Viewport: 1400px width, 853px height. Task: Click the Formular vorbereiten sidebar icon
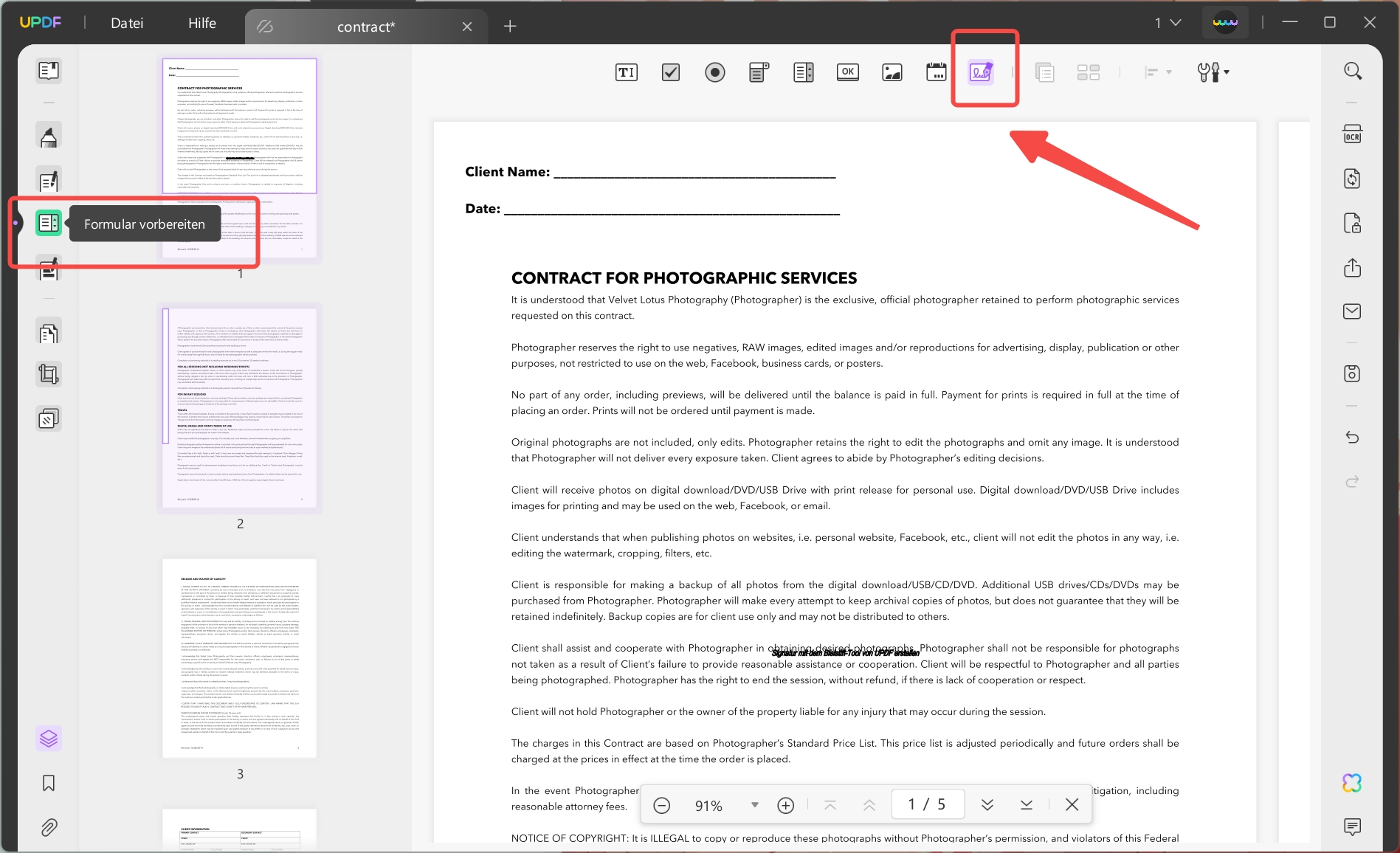[x=49, y=223]
